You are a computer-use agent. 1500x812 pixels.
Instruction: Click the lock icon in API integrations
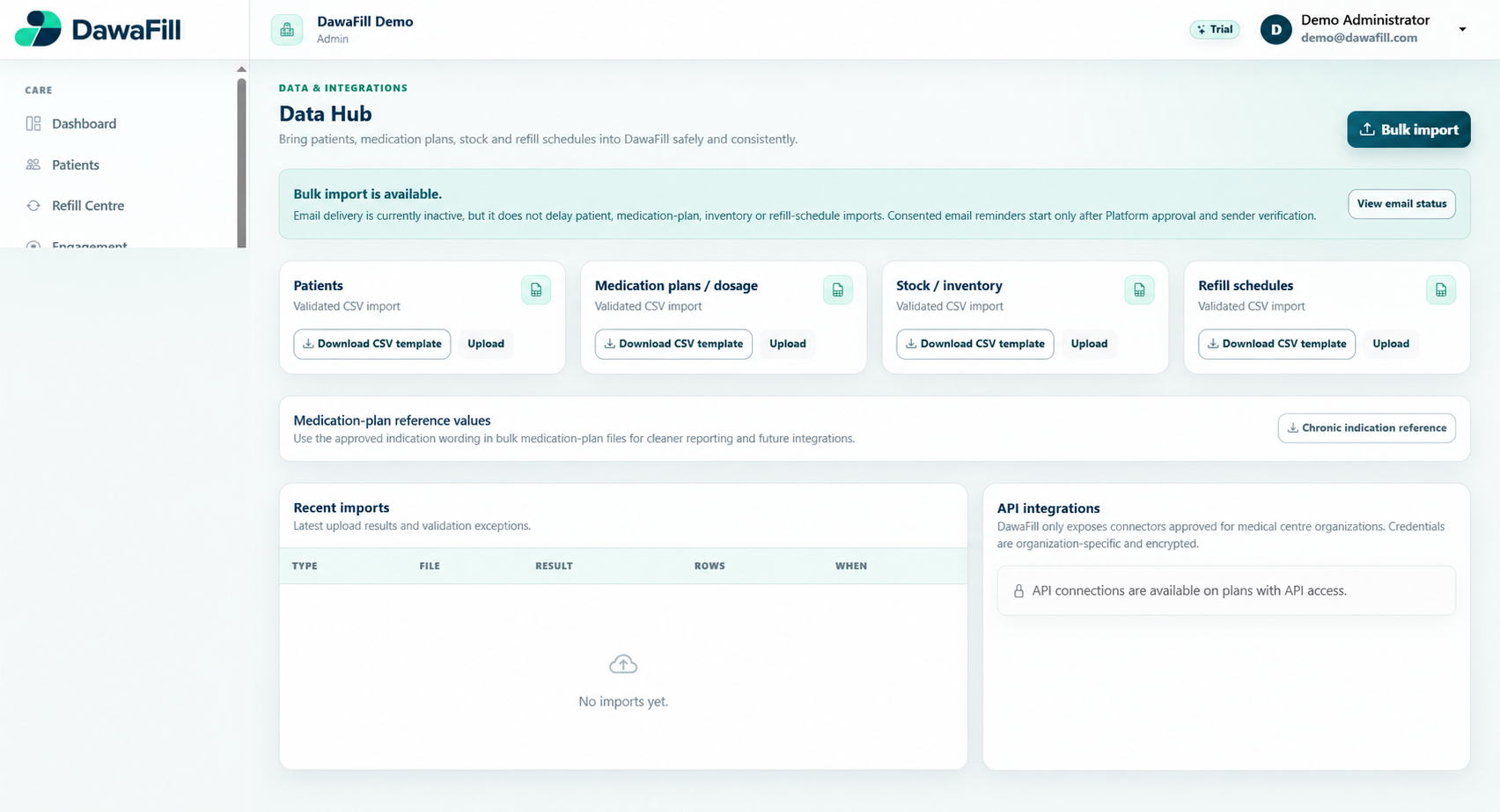(1018, 591)
